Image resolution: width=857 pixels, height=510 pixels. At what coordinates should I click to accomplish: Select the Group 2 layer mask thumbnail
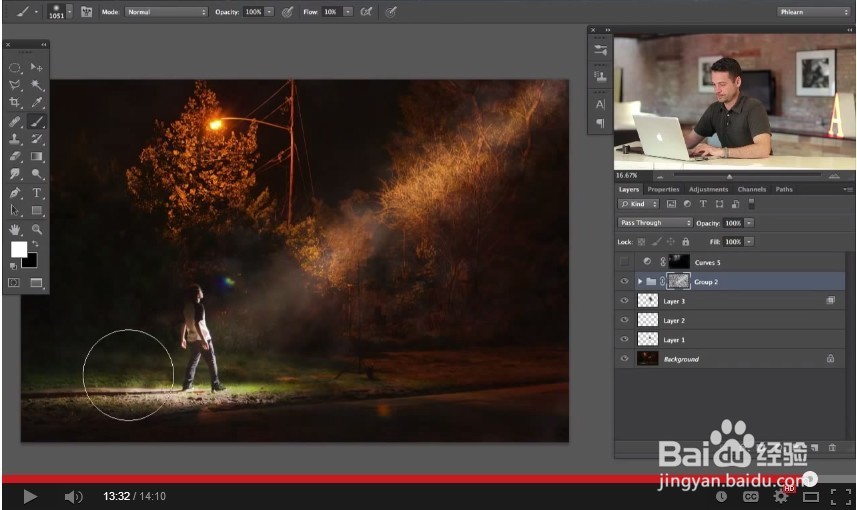point(678,281)
